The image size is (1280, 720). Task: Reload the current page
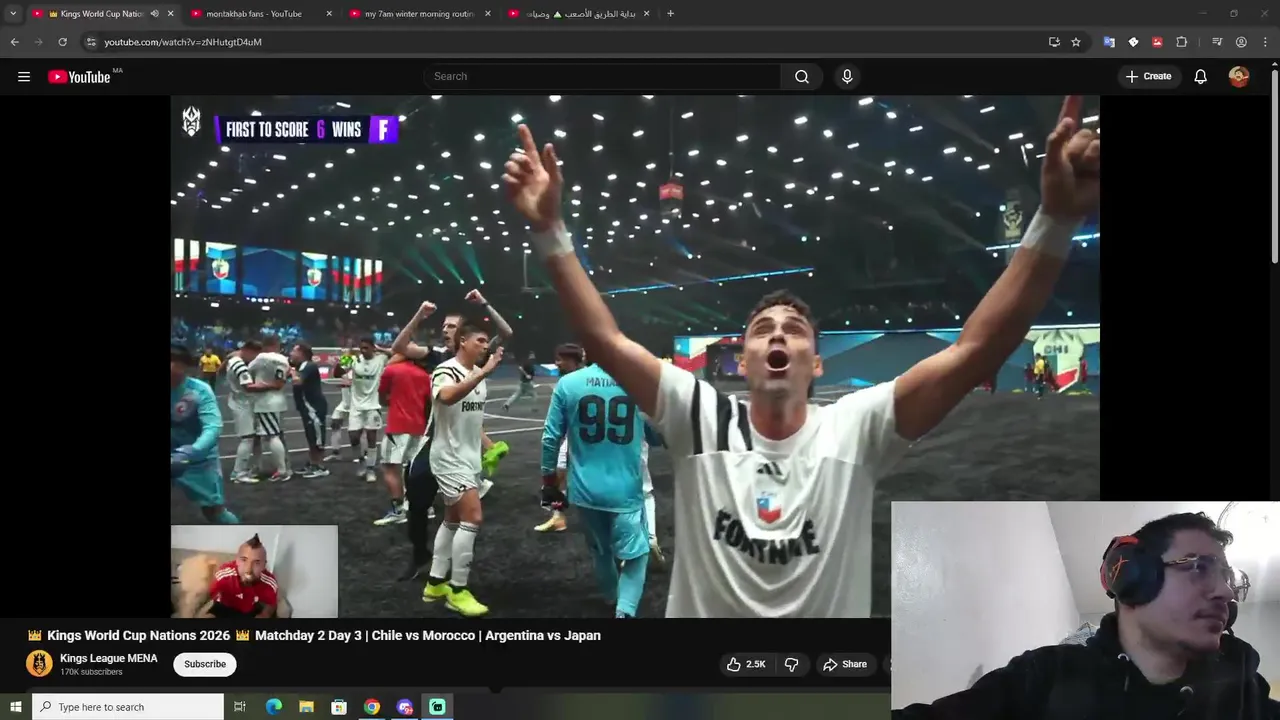pos(63,42)
